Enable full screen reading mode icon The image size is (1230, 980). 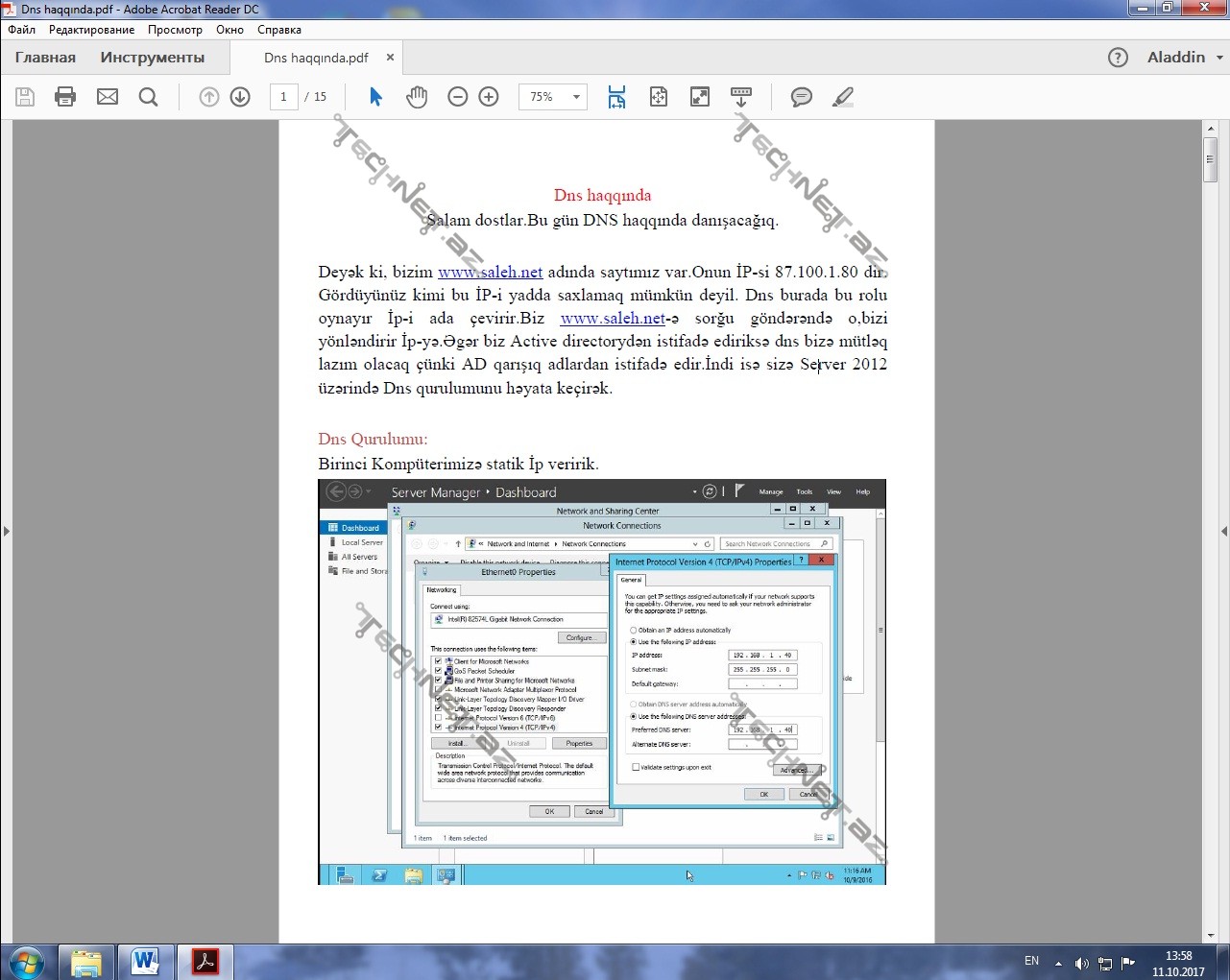click(700, 97)
